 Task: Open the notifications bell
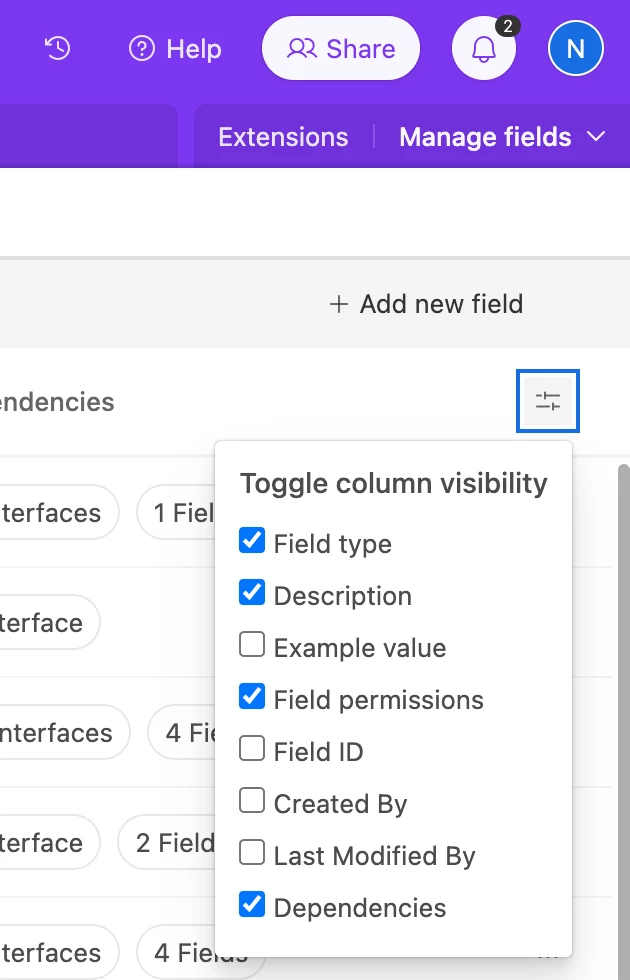click(484, 48)
